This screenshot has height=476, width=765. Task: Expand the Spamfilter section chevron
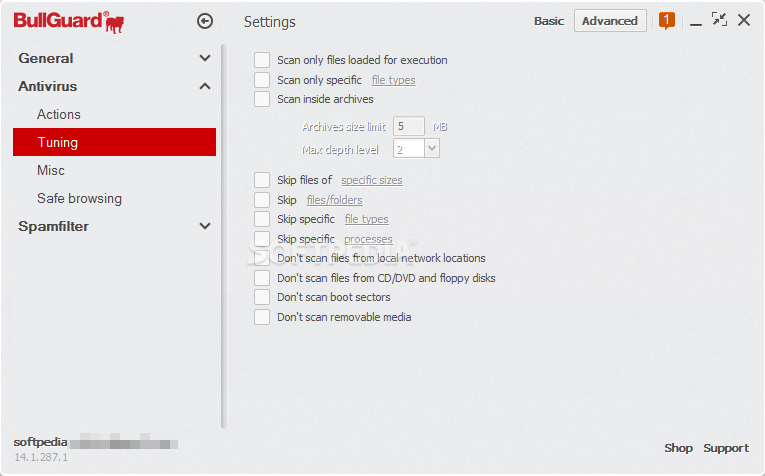click(205, 226)
